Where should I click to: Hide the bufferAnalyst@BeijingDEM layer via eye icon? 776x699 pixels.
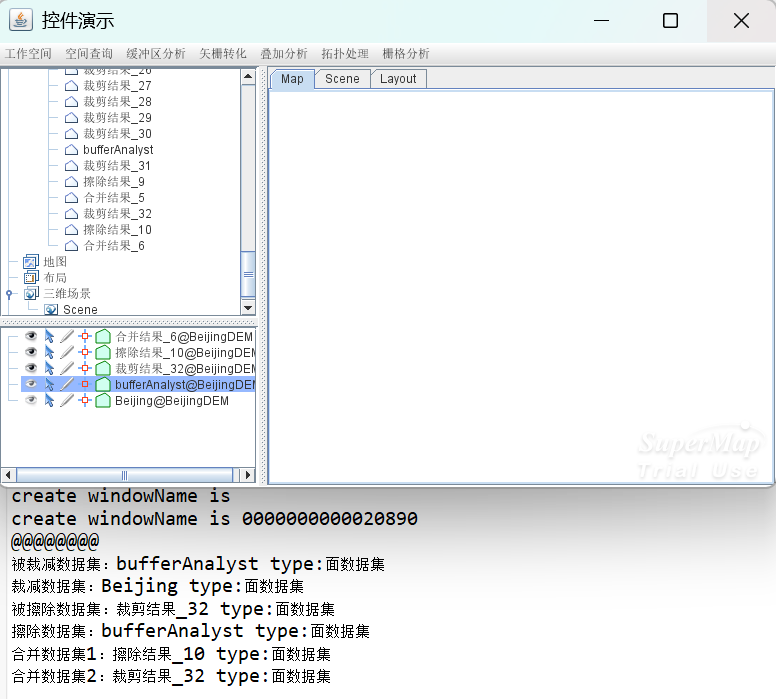pyautogui.click(x=31, y=385)
